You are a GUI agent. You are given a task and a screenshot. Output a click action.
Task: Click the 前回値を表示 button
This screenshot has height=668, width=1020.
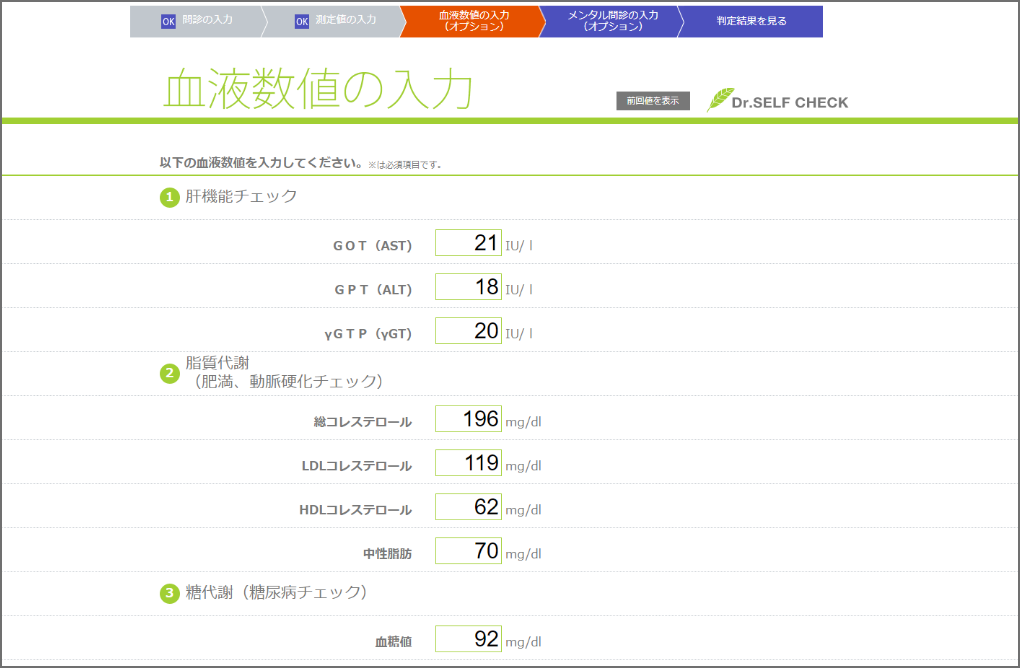[x=653, y=101]
